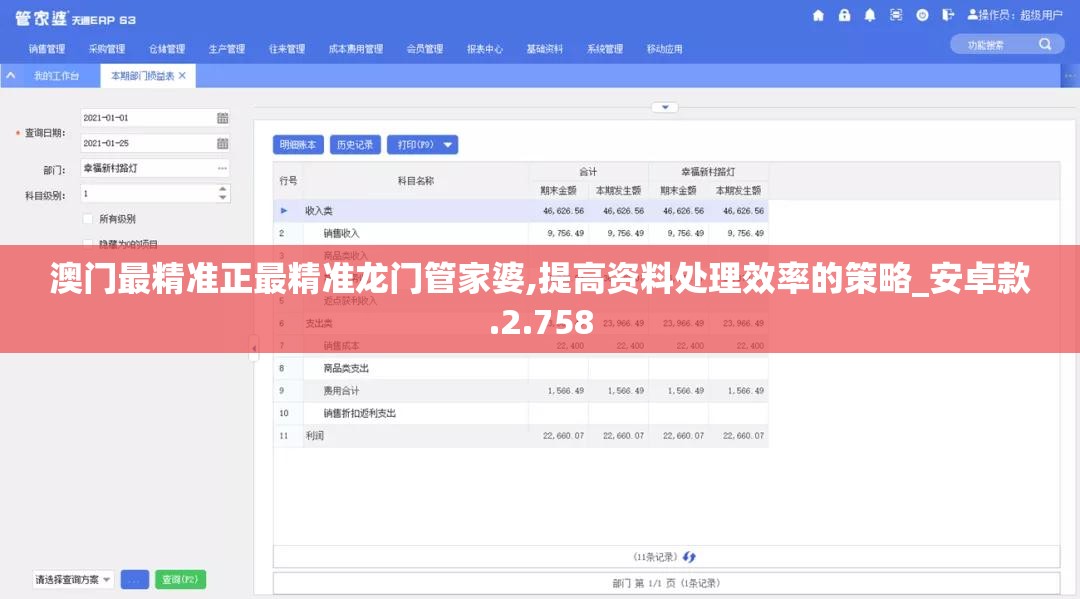Screen dimensions: 1080x599
Task: Open the 成本费用管理 menu
Action: coord(355,49)
